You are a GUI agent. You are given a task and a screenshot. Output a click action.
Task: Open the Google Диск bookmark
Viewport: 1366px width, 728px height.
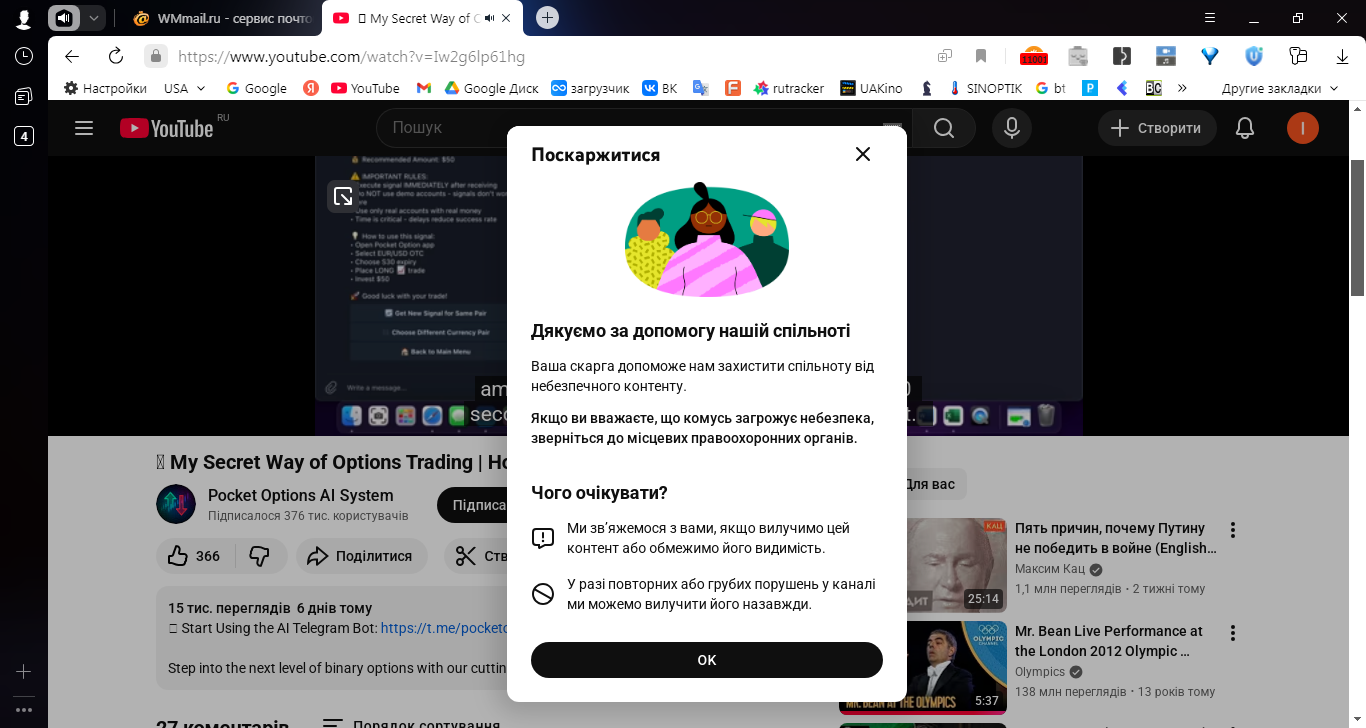click(x=492, y=88)
